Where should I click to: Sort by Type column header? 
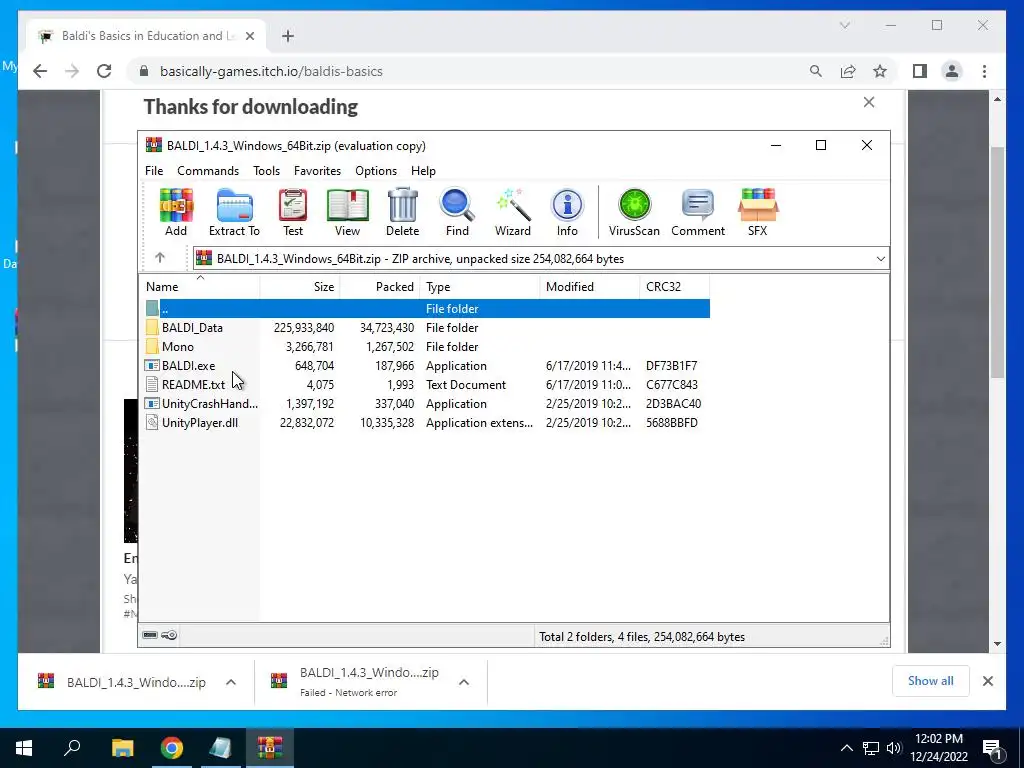[x=480, y=287]
